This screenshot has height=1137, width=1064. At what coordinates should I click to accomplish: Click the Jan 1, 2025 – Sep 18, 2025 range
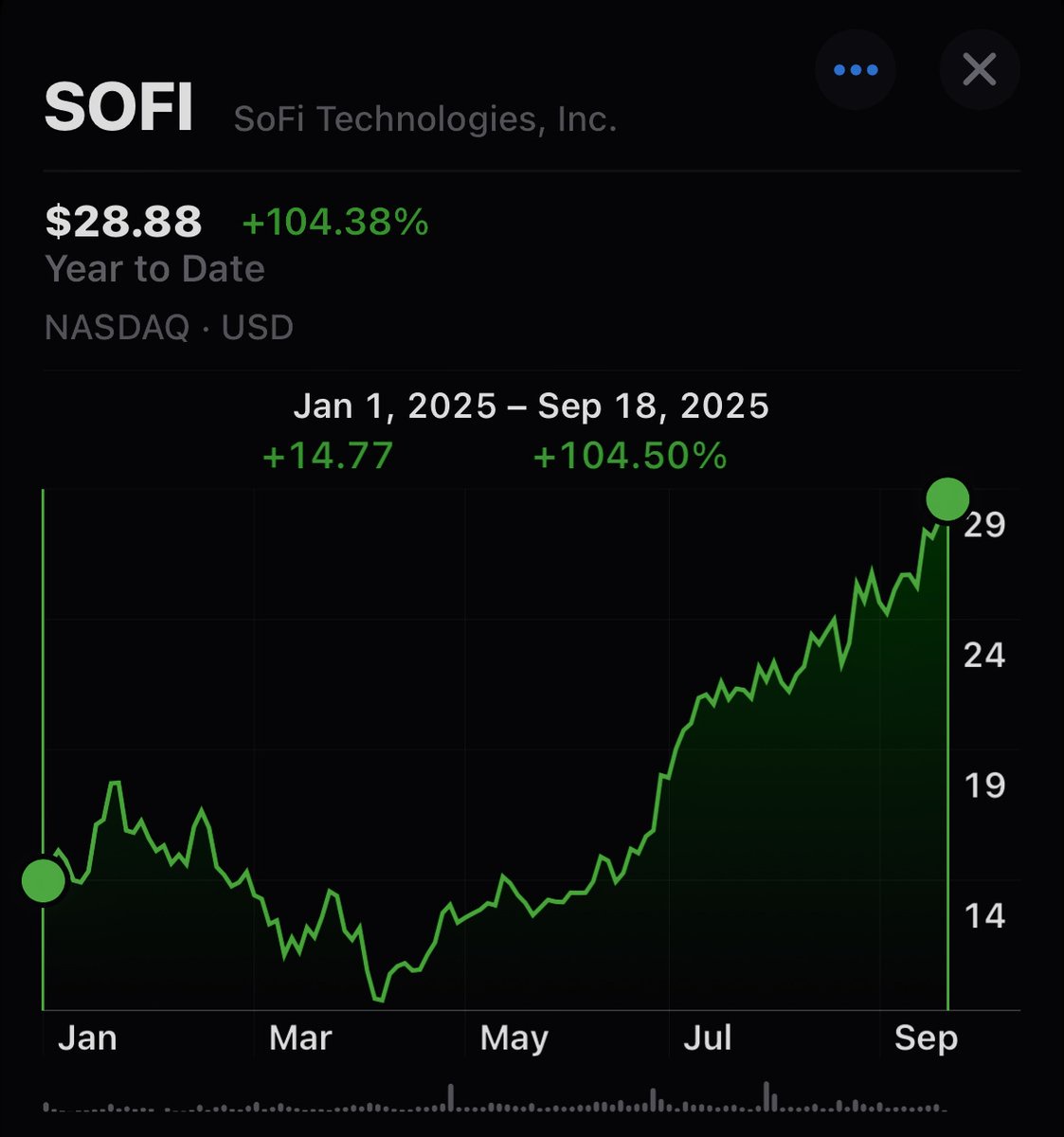point(531,406)
